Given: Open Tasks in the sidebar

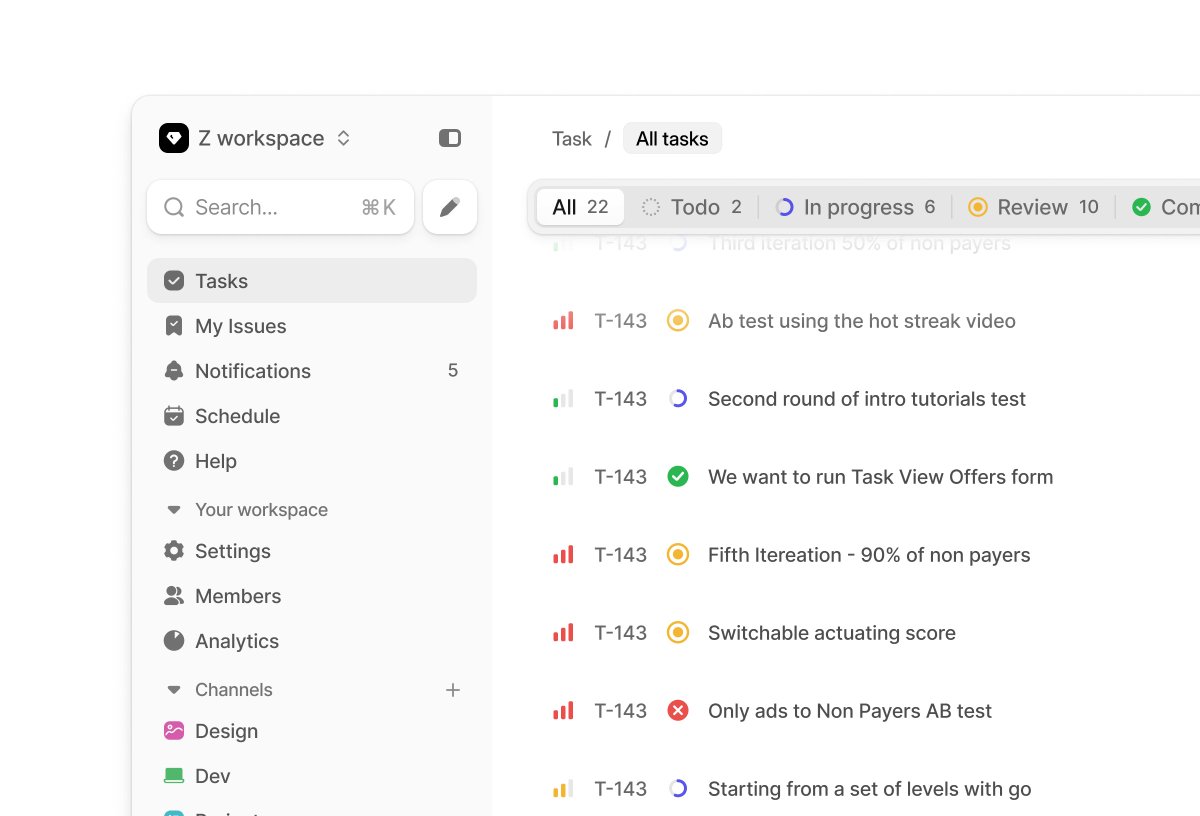Looking at the screenshot, I should (x=312, y=281).
